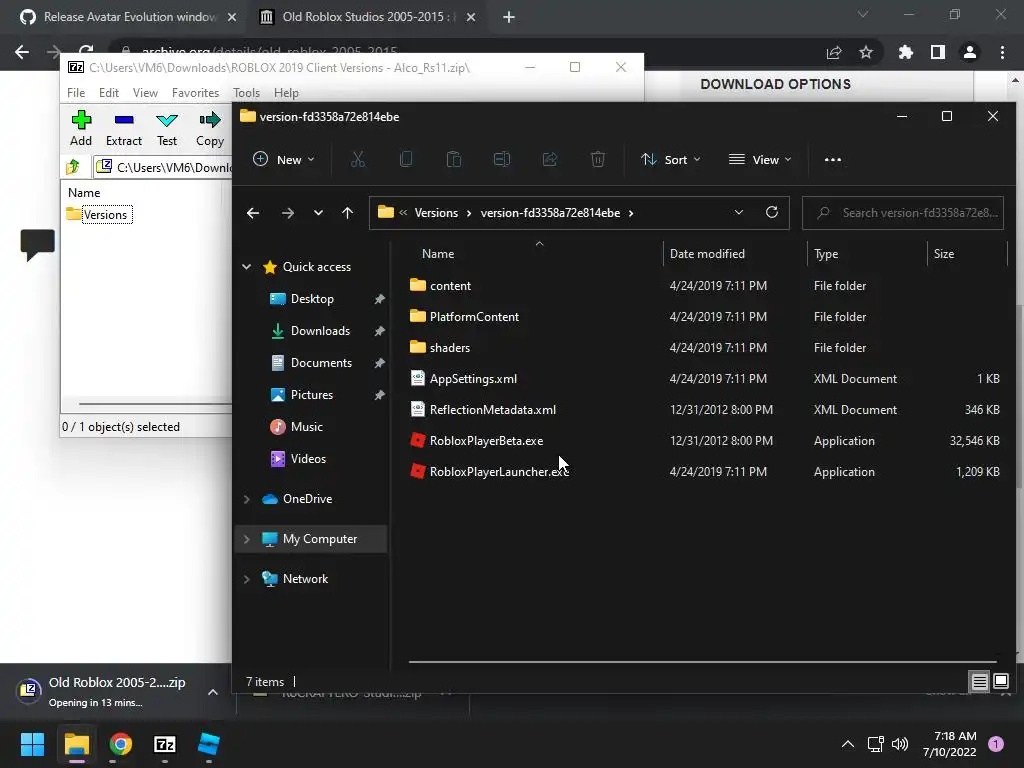Click the 7-Zip path address field

pos(163,167)
